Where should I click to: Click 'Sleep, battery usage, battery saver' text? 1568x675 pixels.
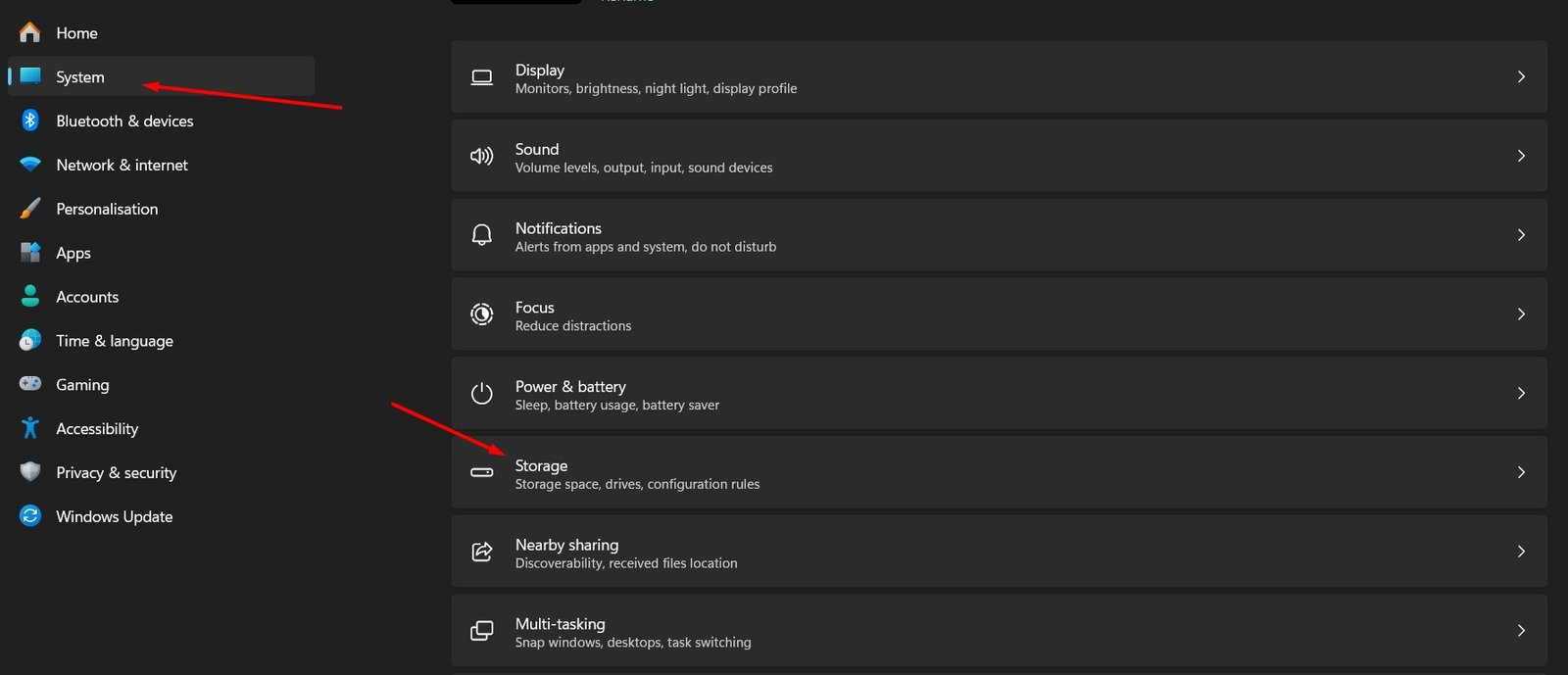[x=617, y=405]
